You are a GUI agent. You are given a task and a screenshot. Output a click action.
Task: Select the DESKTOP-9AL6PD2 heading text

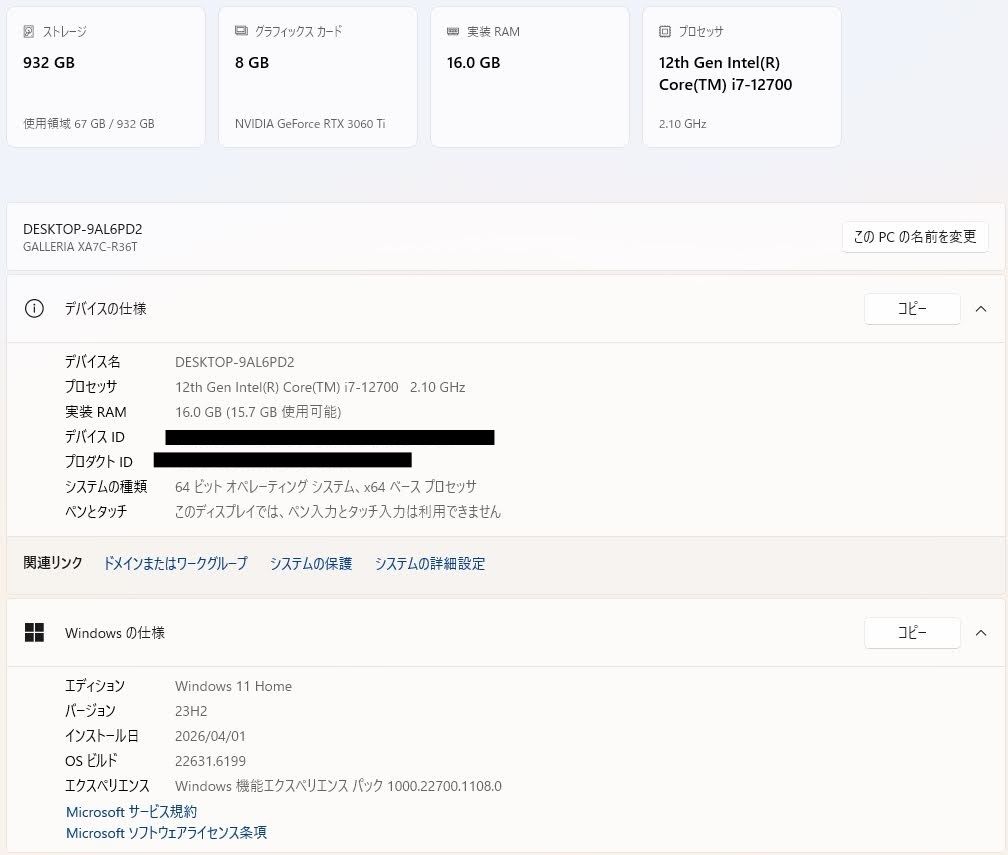pyautogui.click(x=83, y=230)
